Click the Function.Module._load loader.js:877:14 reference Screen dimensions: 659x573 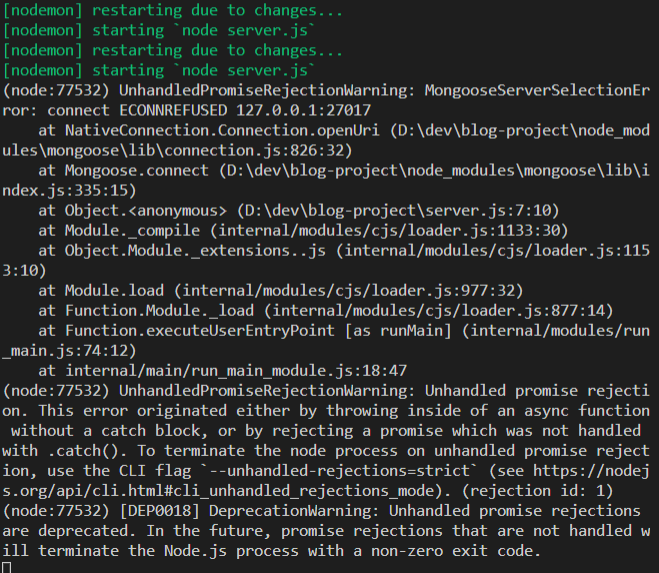pos(339,311)
